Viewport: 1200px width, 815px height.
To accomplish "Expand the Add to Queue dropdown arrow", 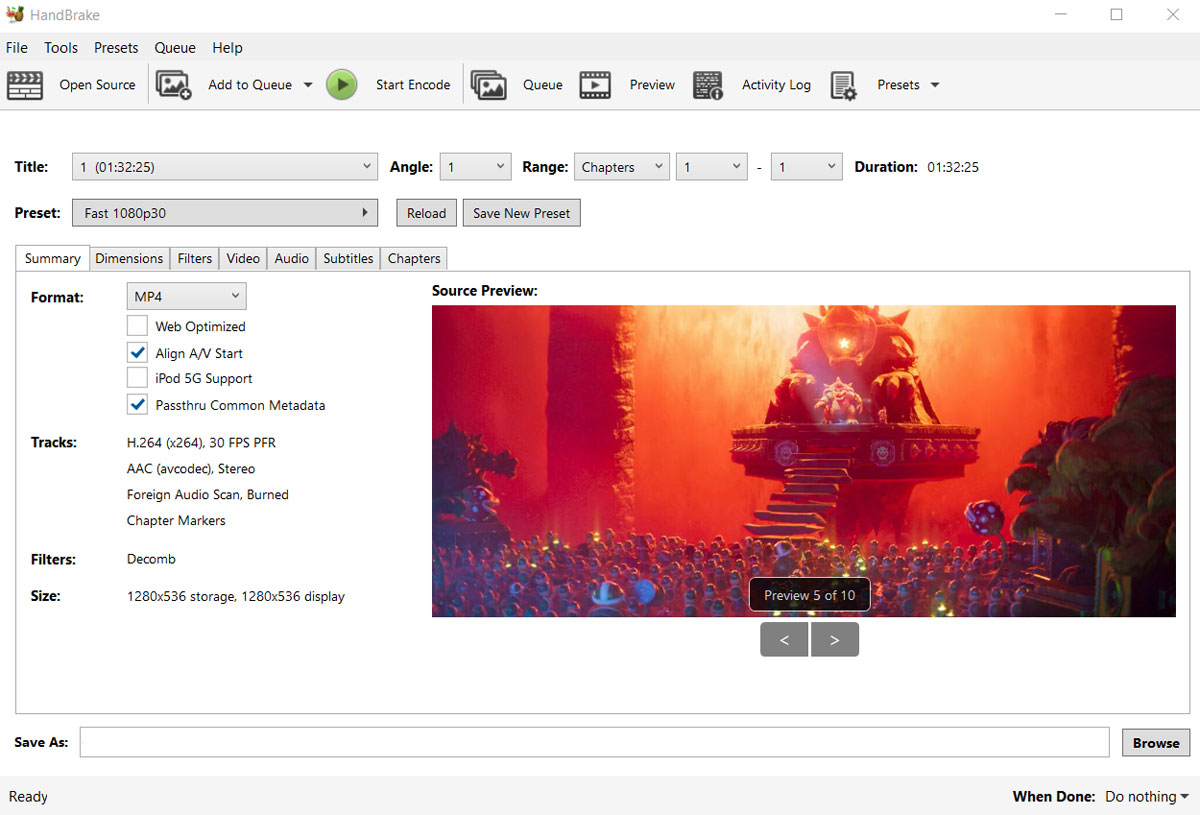I will tap(308, 85).
